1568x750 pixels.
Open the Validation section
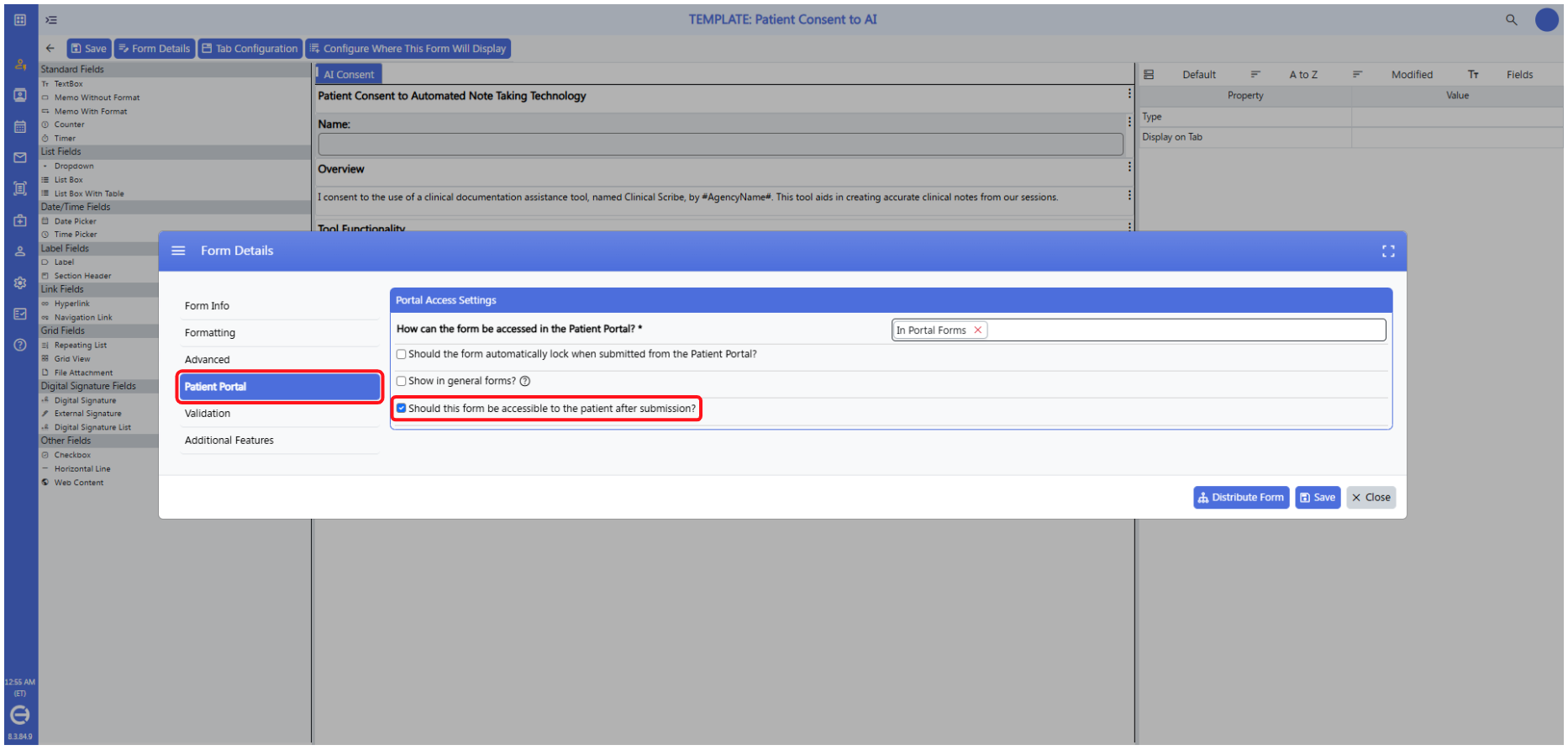click(280, 414)
